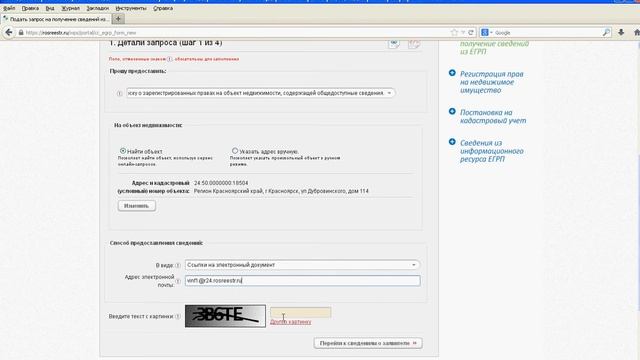Click the info icon left of request type dropdown
This screenshot has width=640, height=360.
(120, 93)
